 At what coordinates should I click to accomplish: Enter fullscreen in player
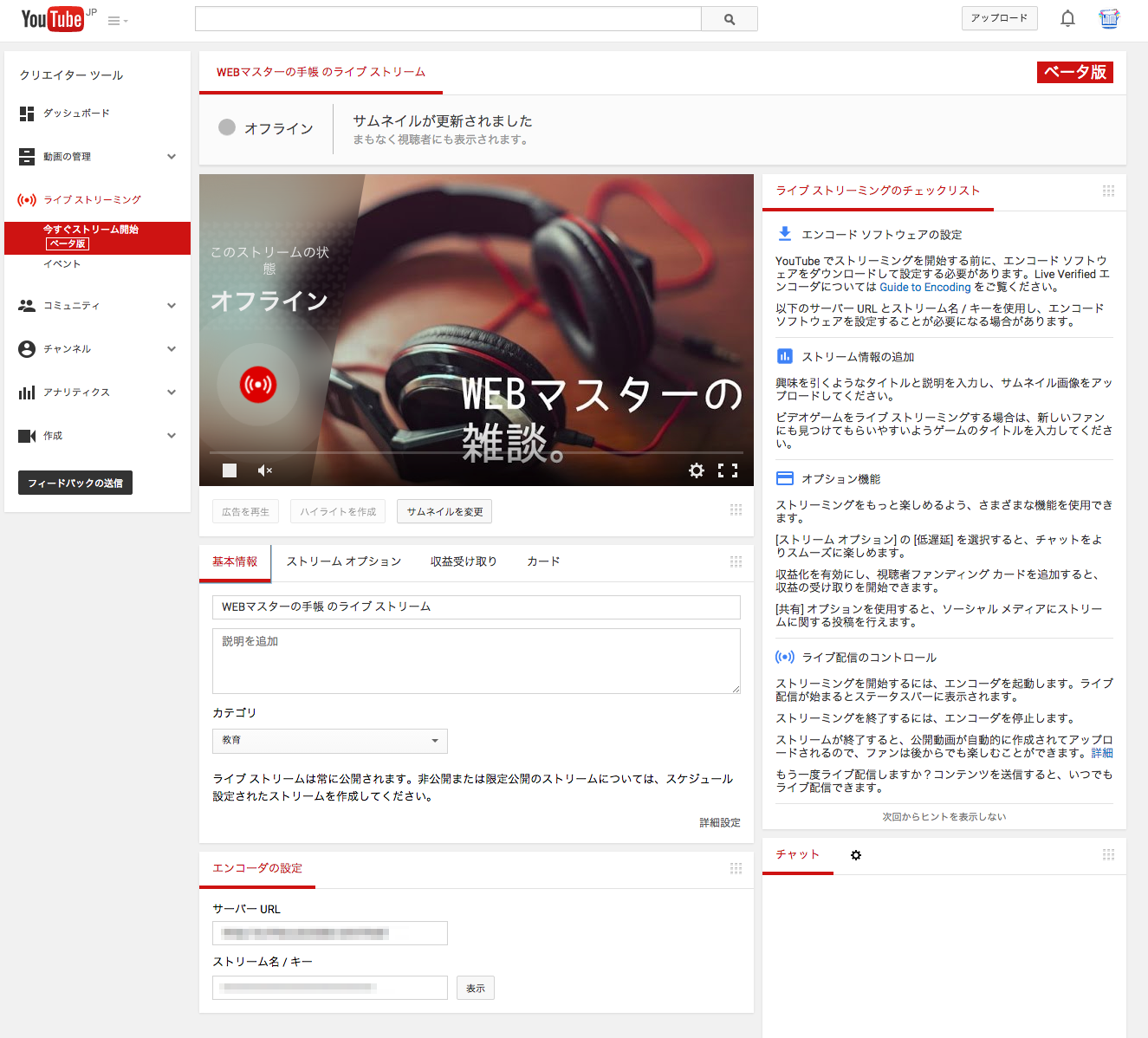[x=728, y=470]
